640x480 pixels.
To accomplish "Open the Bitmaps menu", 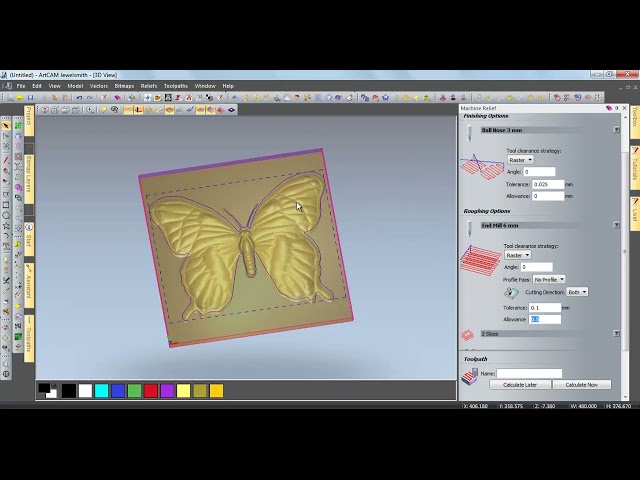I will pos(124,86).
